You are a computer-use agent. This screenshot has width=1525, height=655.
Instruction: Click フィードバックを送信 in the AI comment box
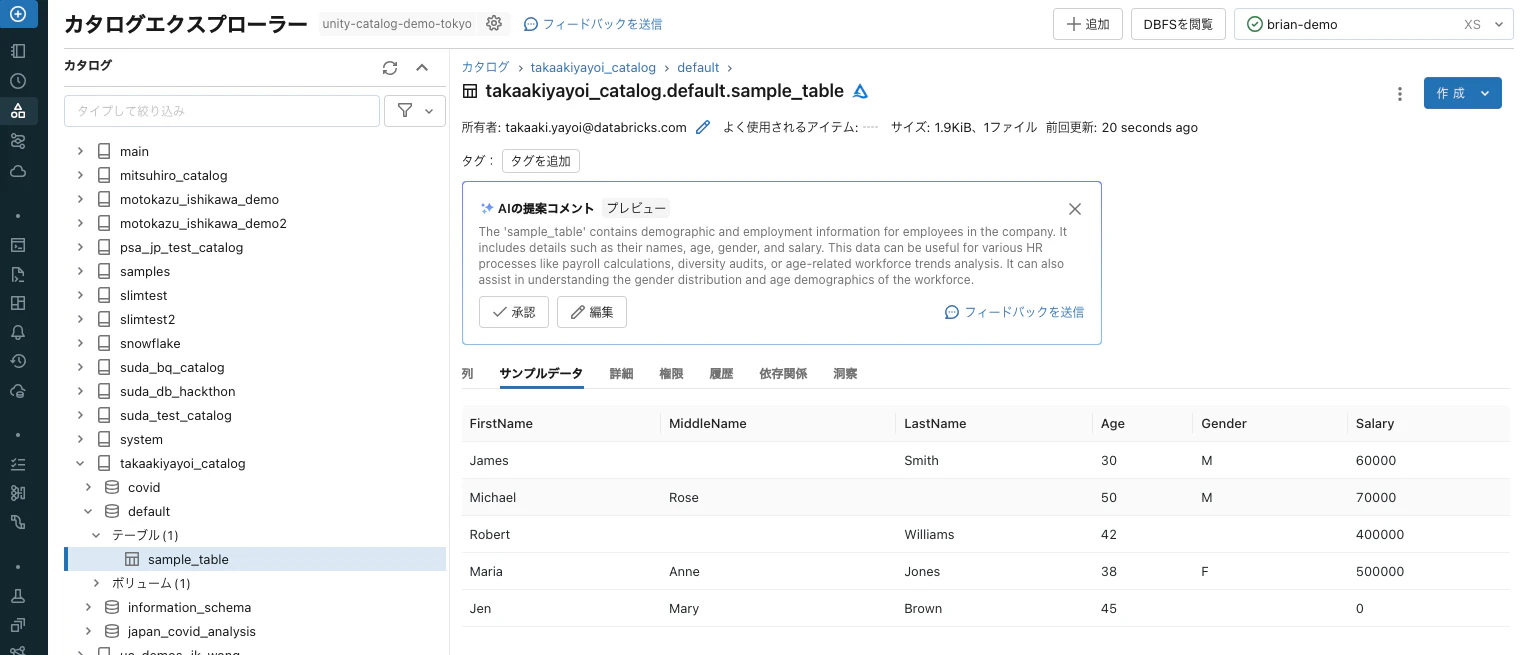[x=1014, y=312]
